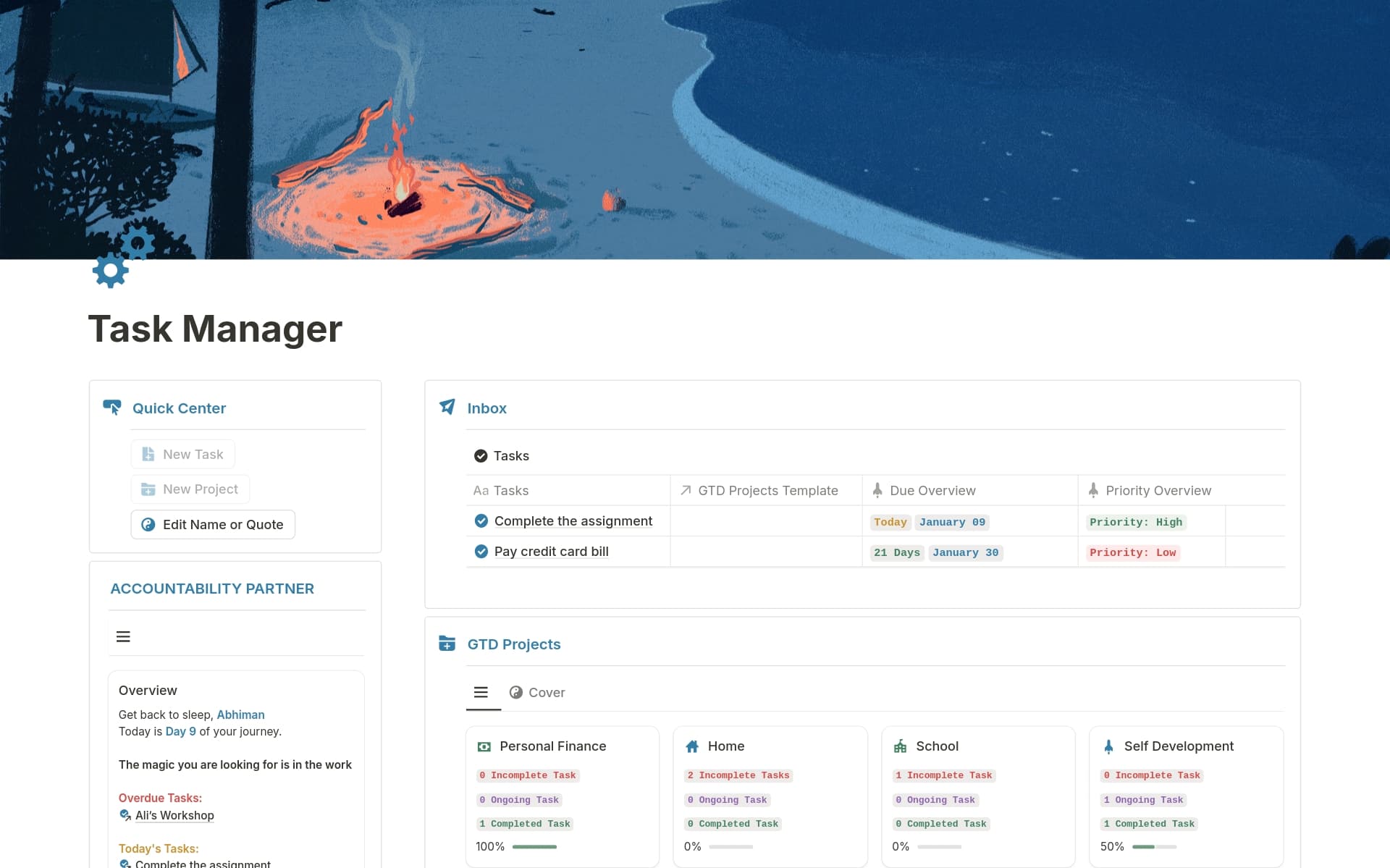Image resolution: width=1390 pixels, height=868 pixels.
Task: Click the GTD Projects folder icon
Action: click(447, 643)
